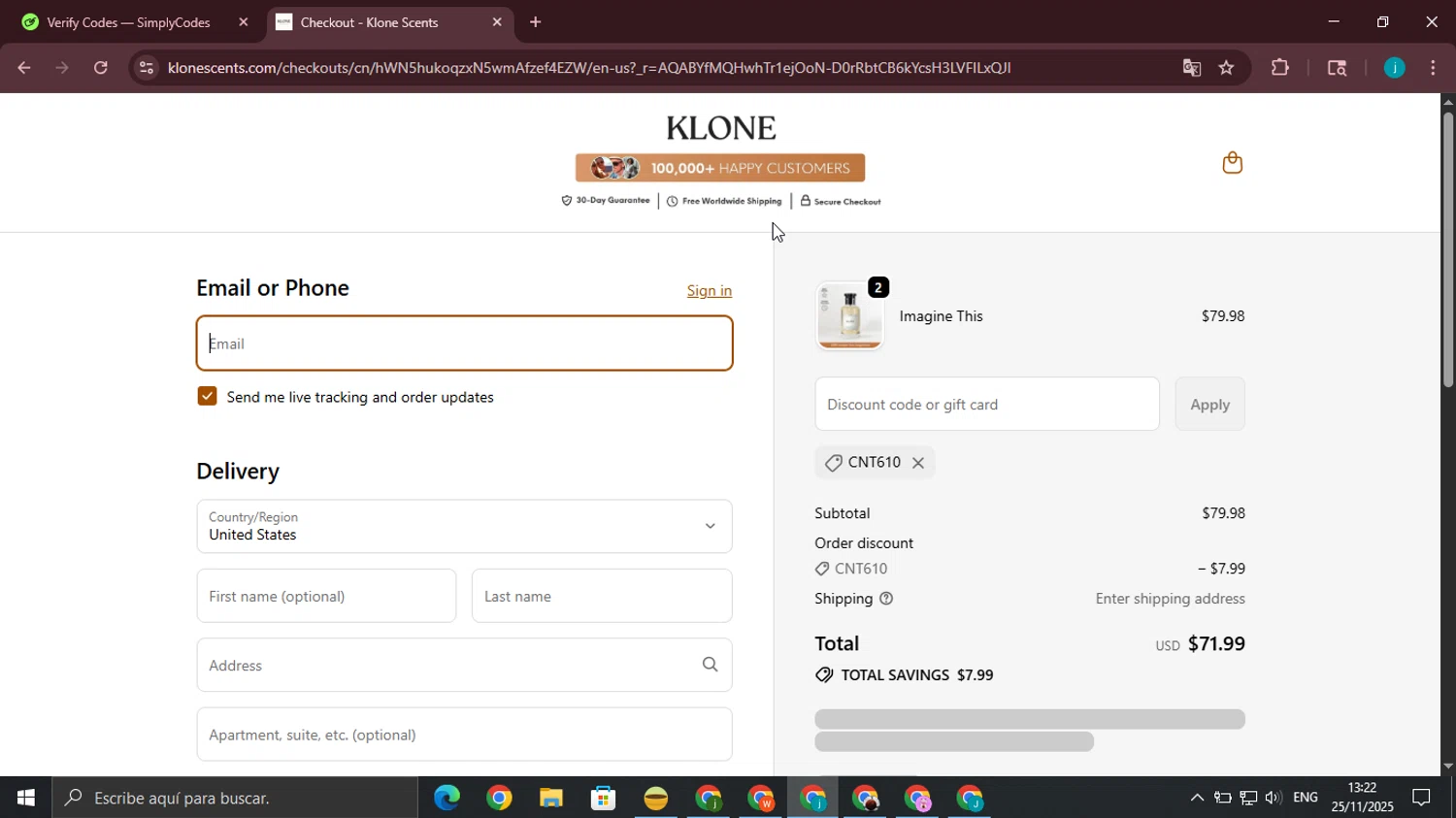Click the Windows taskbar search box
Screen dimensions: 1456x818
pyautogui.click(x=236, y=798)
